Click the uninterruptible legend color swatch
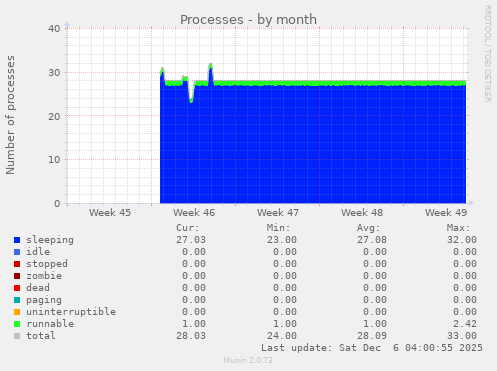The height and width of the screenshot is (371, 497). tap(17, 312)
